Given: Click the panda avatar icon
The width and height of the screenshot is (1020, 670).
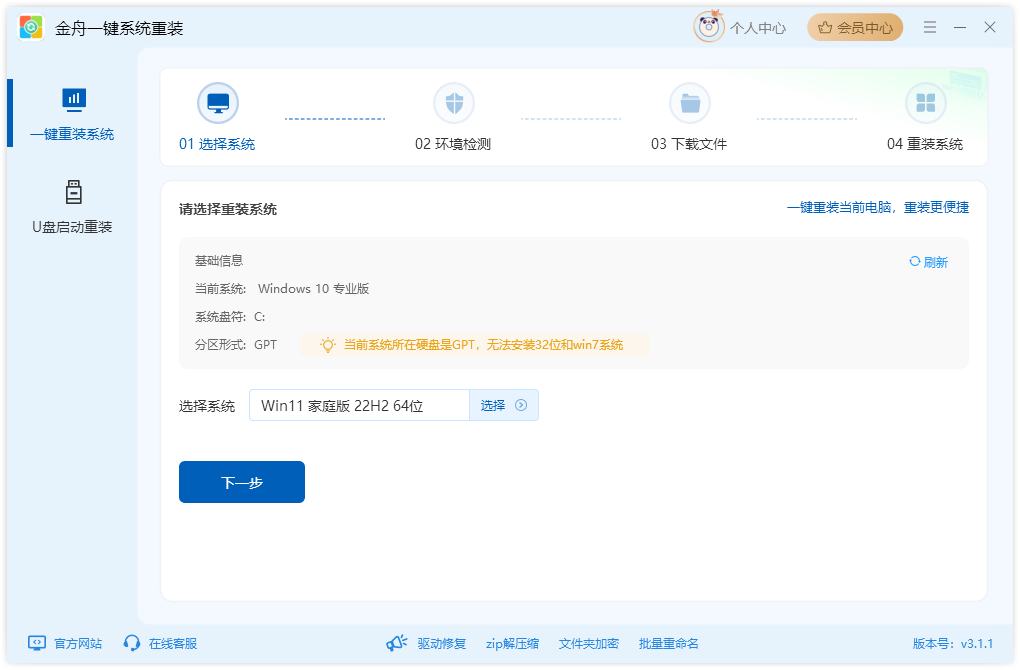Looking at the screenshot, I should coord(708,27).
